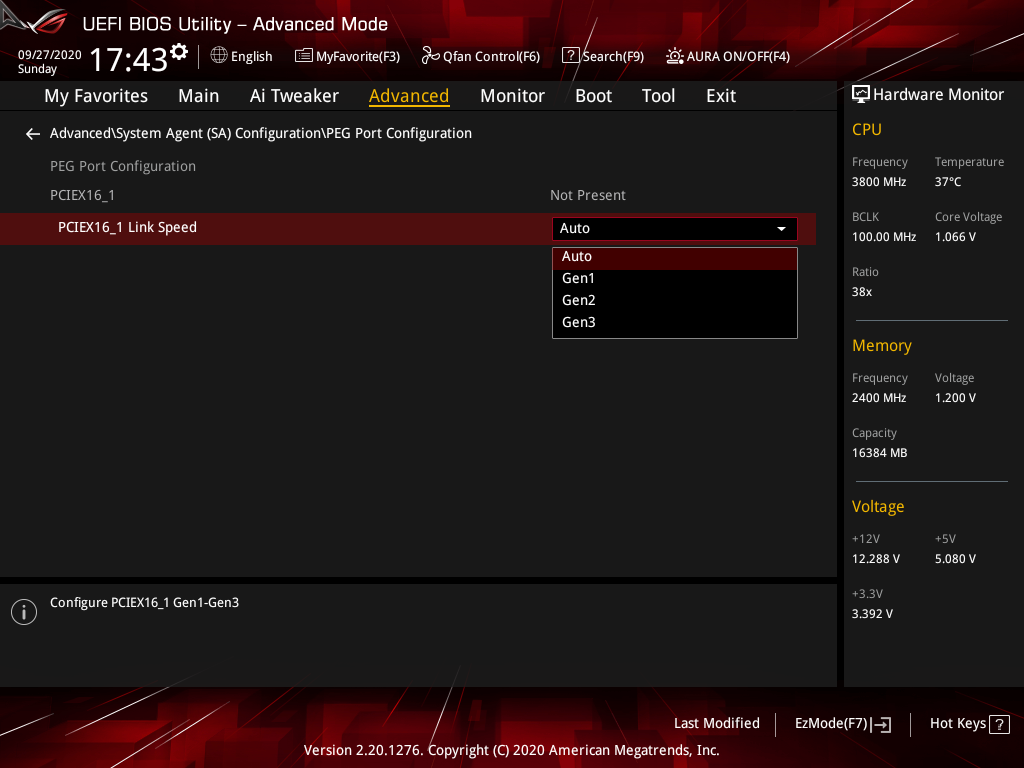This screenshot has height=768, width=1024.
Task: Click the CPU temperature 37°C value
Action: (948, 182)
